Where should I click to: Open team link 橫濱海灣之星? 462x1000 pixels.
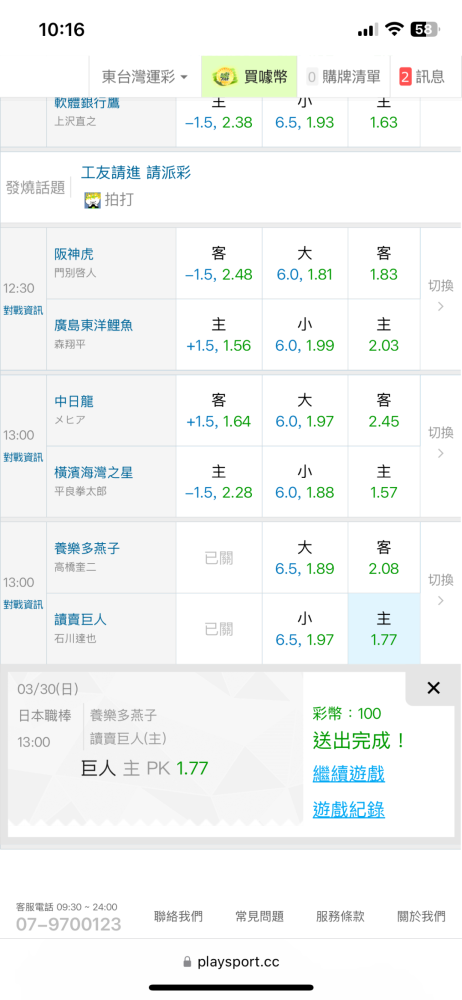(94, 473)
